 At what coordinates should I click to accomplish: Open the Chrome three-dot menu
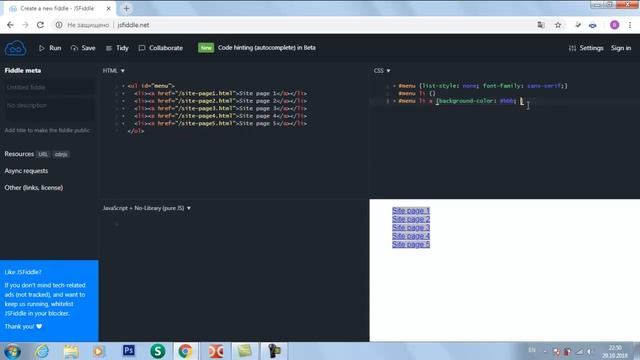[x=630, y=25]
